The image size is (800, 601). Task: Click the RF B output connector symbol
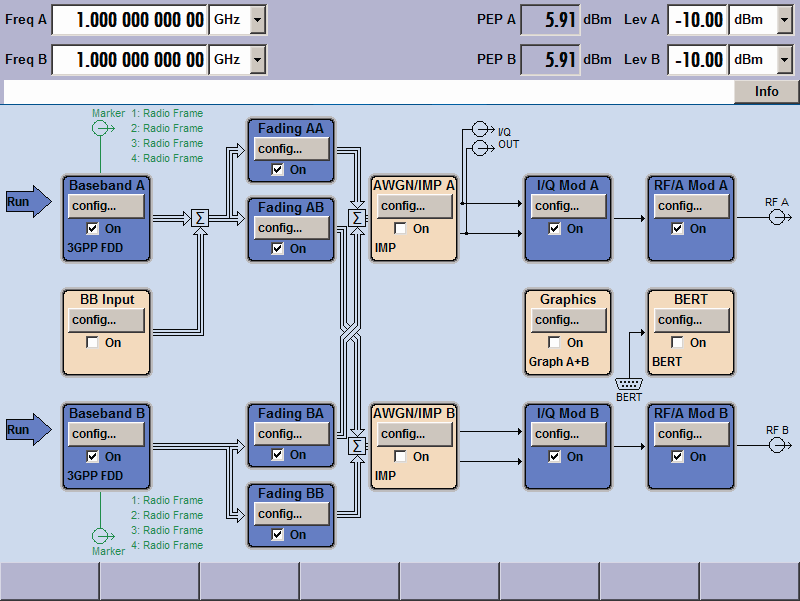coord(777,445)
